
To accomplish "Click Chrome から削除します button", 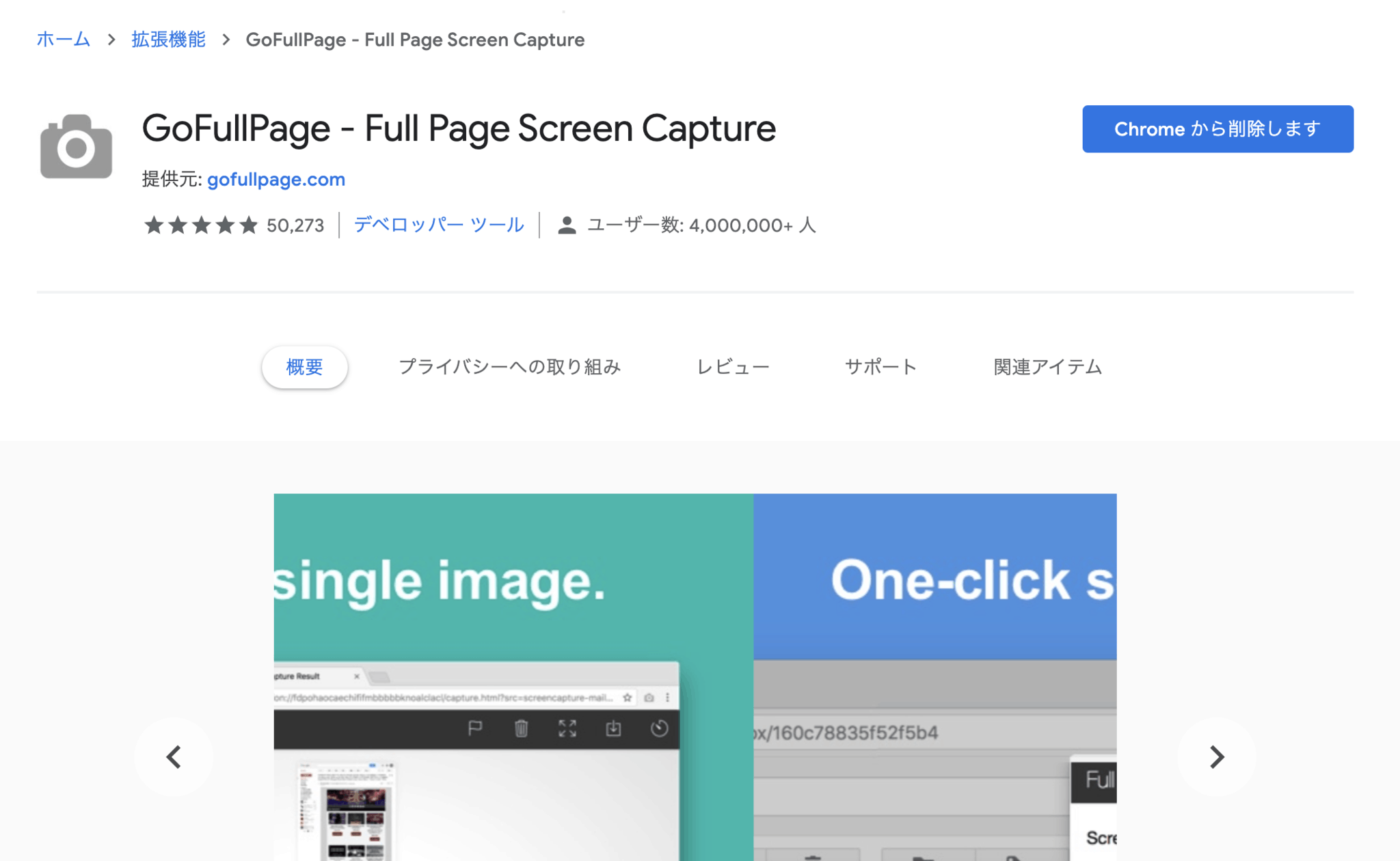I will coord(1217,128).
